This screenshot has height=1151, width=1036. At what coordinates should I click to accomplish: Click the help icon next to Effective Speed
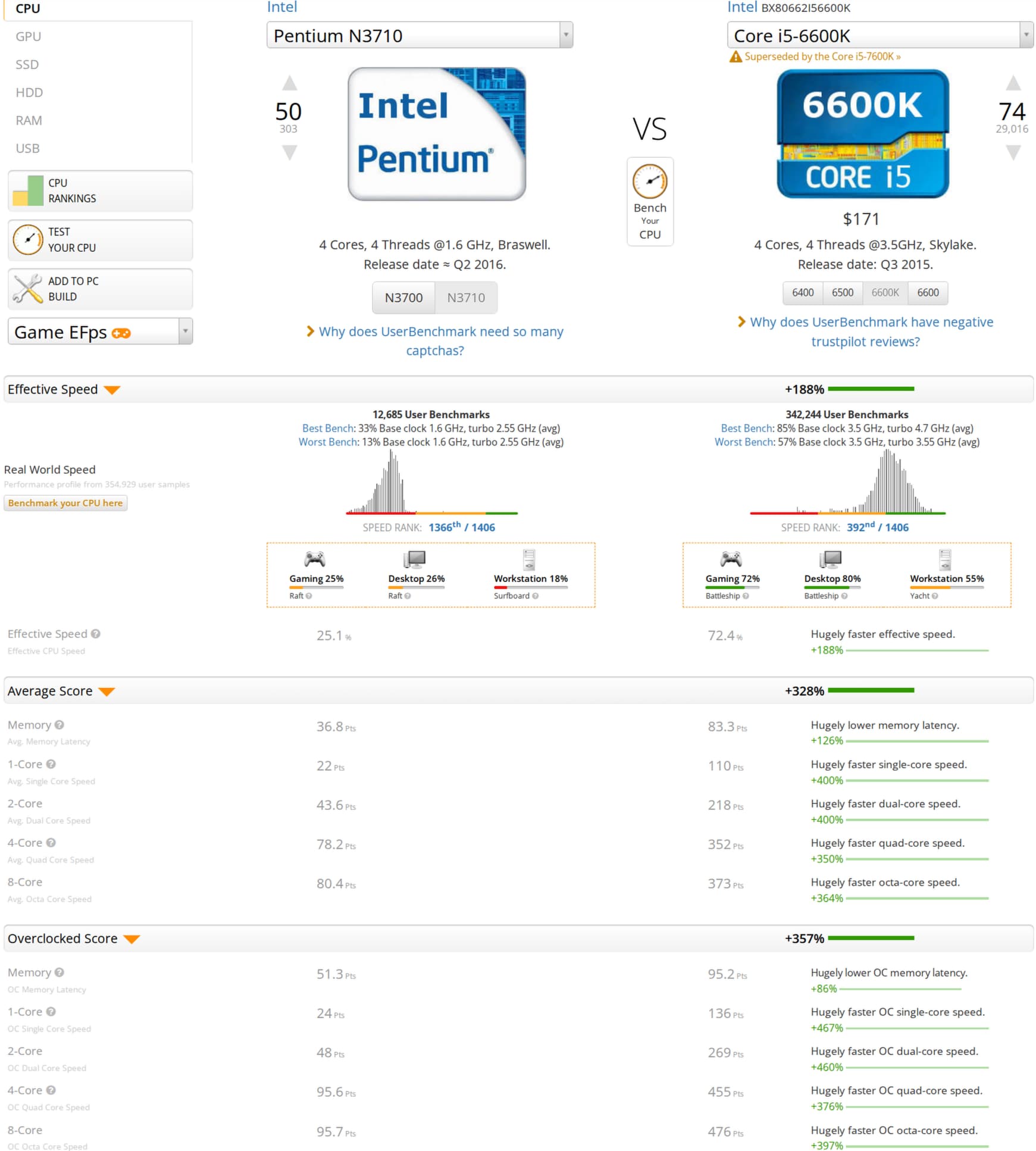(x=96, y=634)
